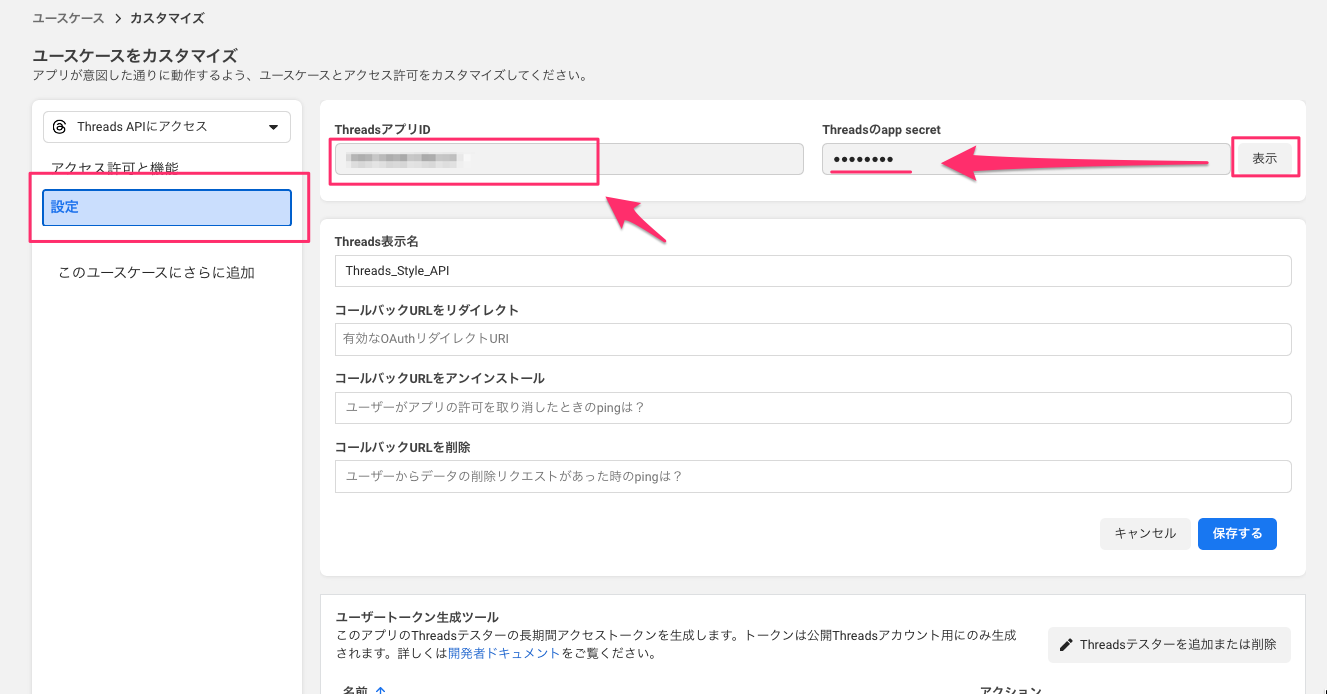Expand the Threads APIにアクセス dropdown caret

point(273,127)
